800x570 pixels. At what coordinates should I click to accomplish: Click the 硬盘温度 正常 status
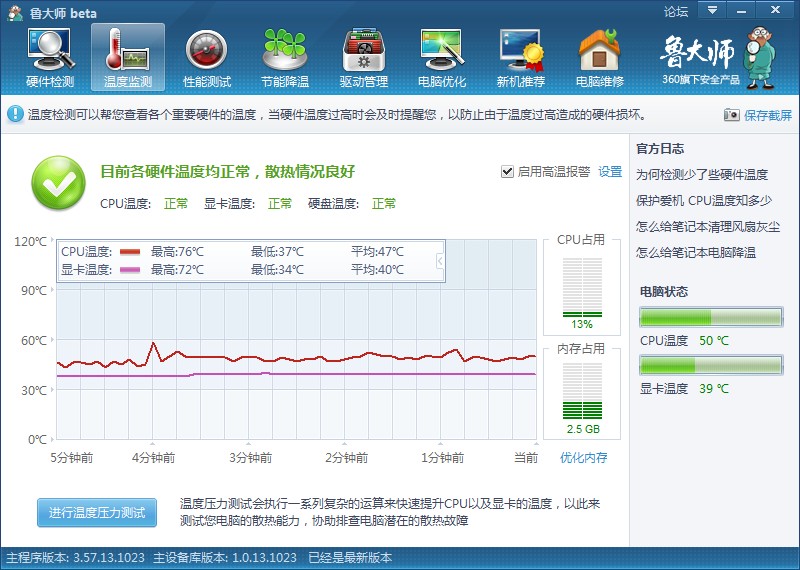click(x=384, y=204)
